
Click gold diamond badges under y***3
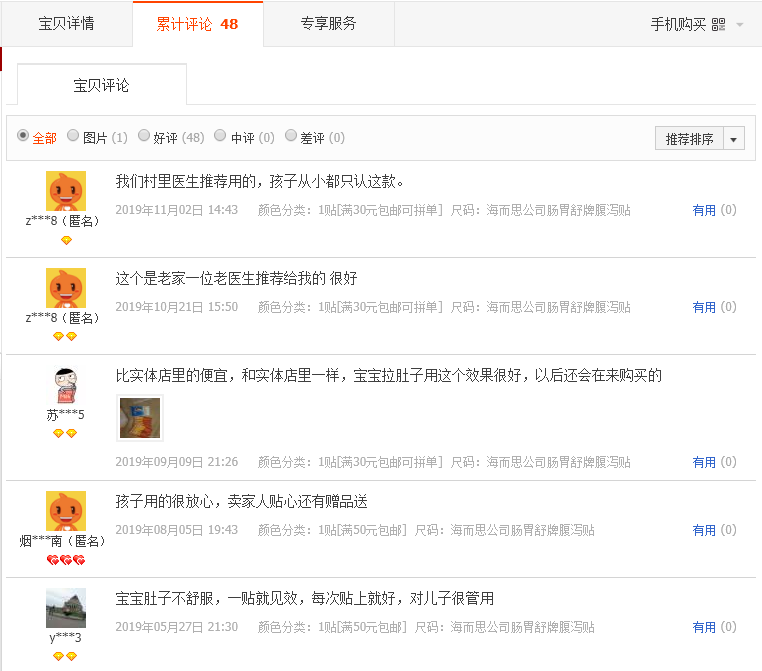(66, 656)
